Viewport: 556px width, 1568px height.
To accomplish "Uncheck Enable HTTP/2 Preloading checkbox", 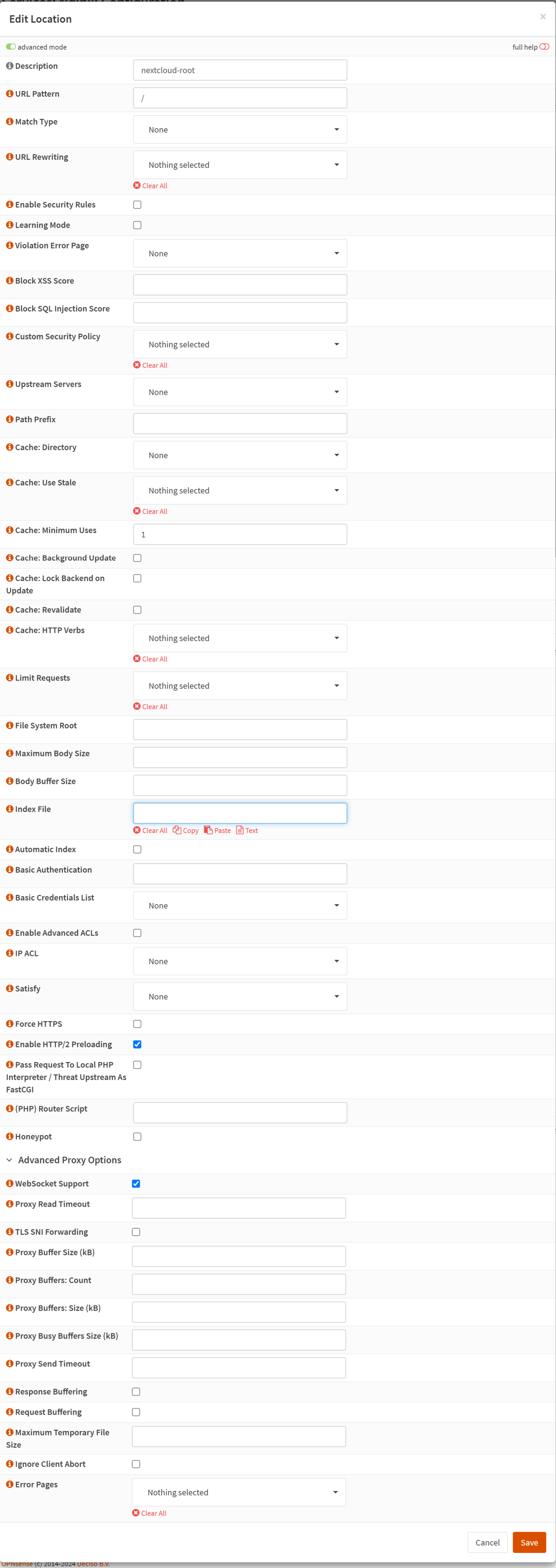I will 137,1045.
